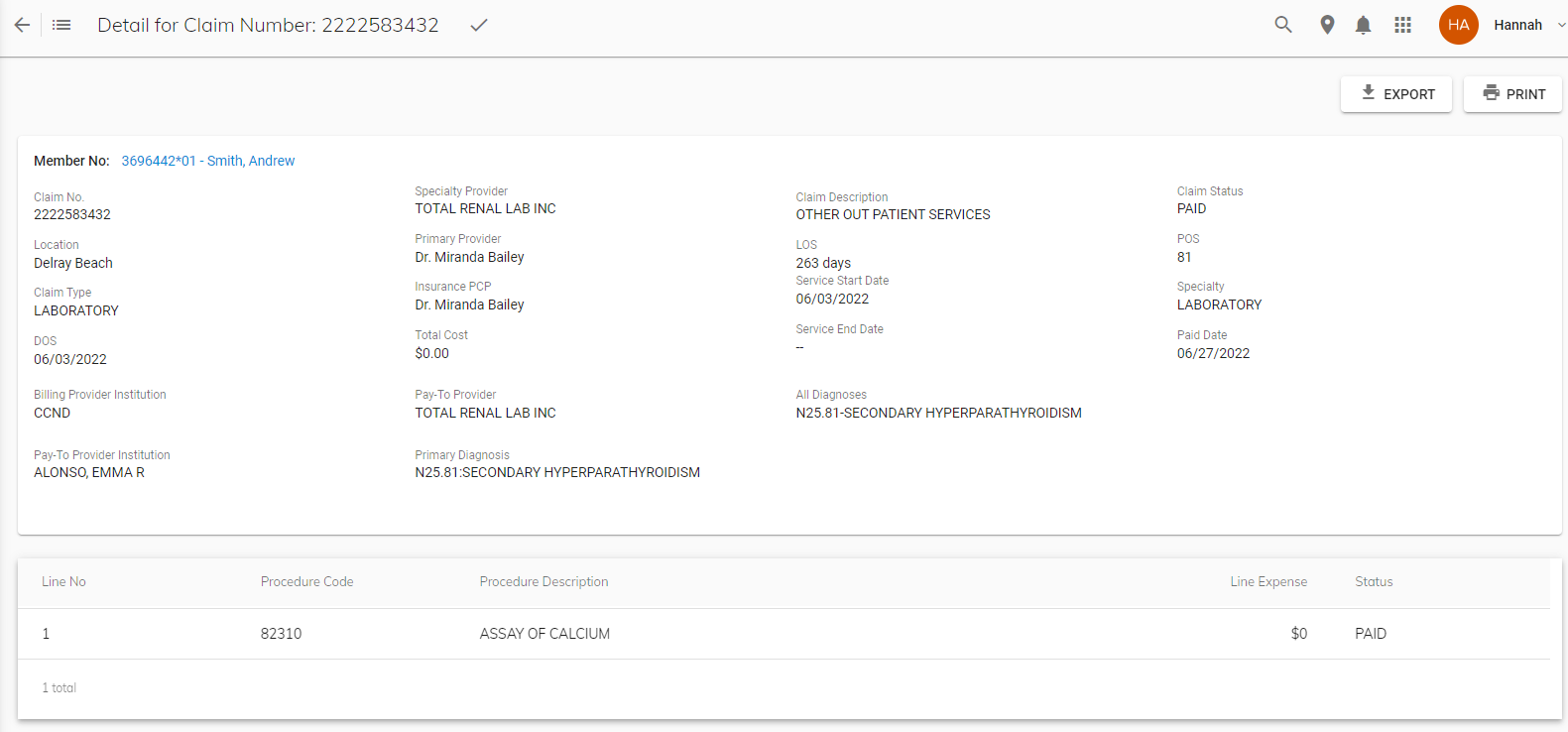The height and width of the screenshot is (732, 1568).
Task: Select location value Delray Beach
Action: coord(73,263)
